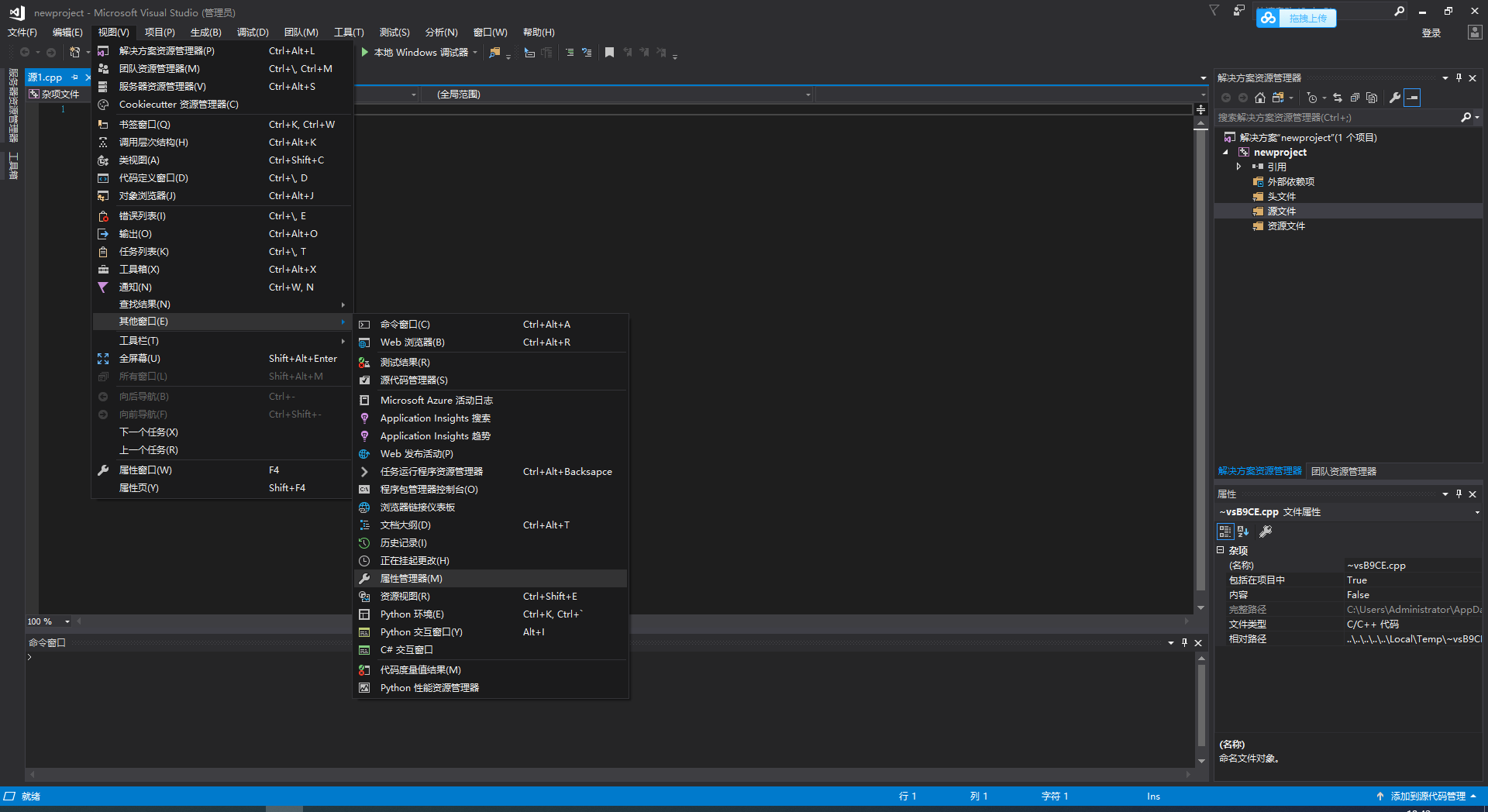Click the account avatar icon at top right
This screenshot has height=812, width=1488.
1475,33
